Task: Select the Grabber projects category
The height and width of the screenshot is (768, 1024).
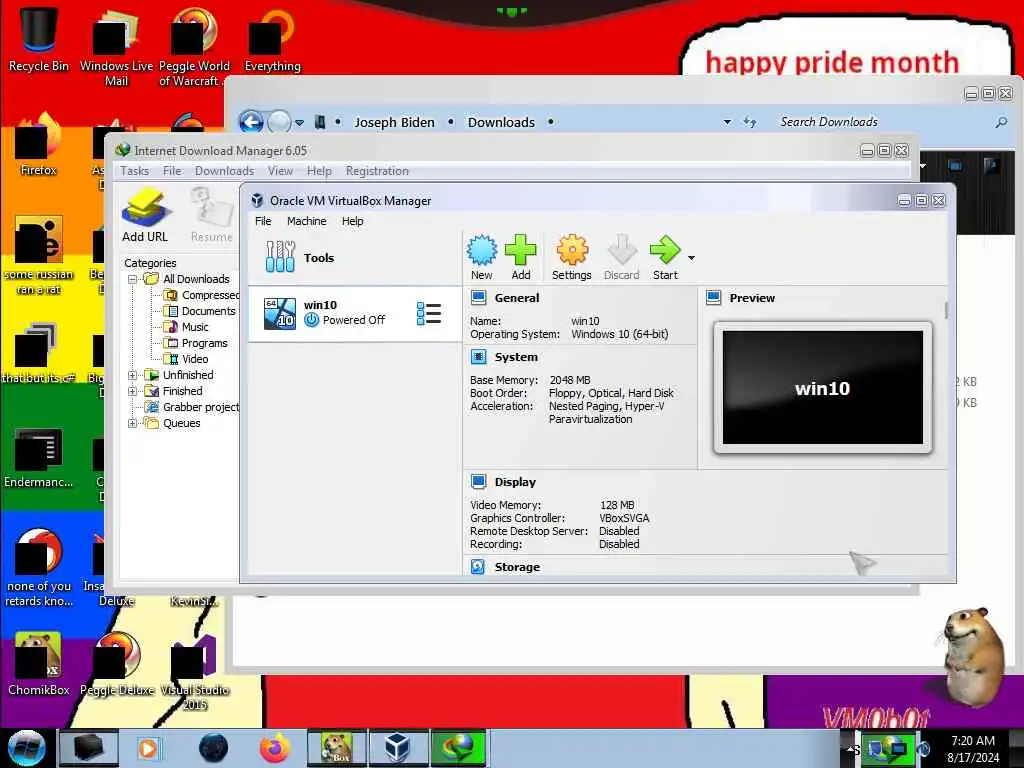Action: coord(192,407)
